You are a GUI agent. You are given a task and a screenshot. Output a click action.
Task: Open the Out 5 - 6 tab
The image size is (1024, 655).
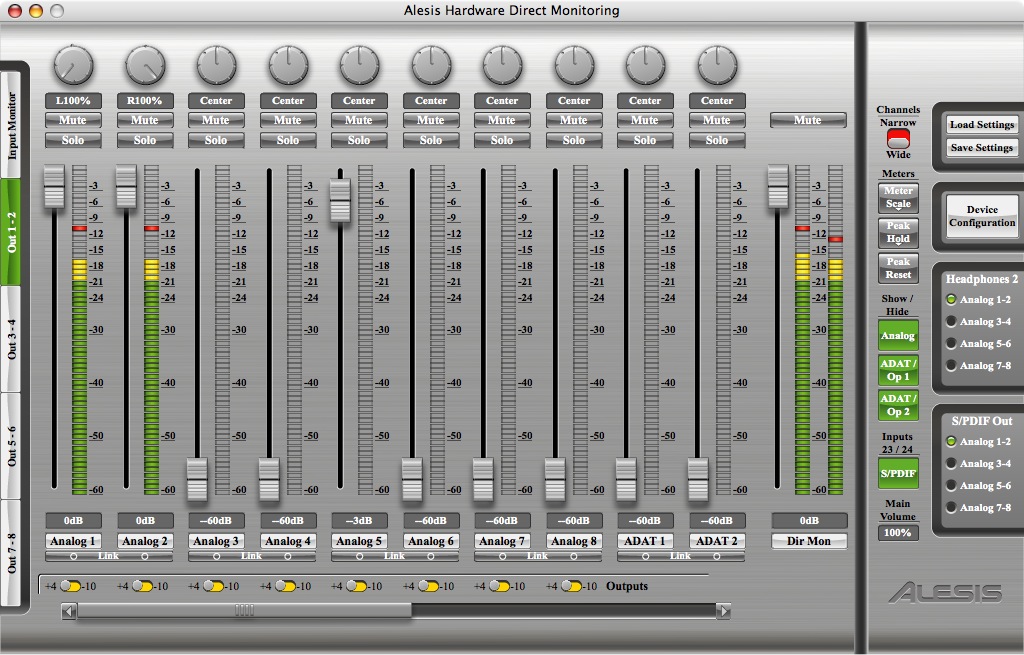(x=12, y=446)
